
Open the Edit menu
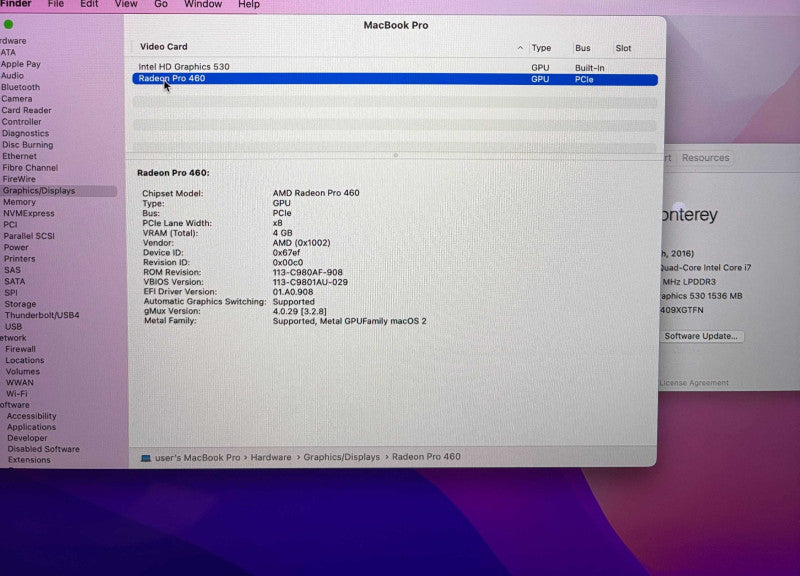[89, 4]
